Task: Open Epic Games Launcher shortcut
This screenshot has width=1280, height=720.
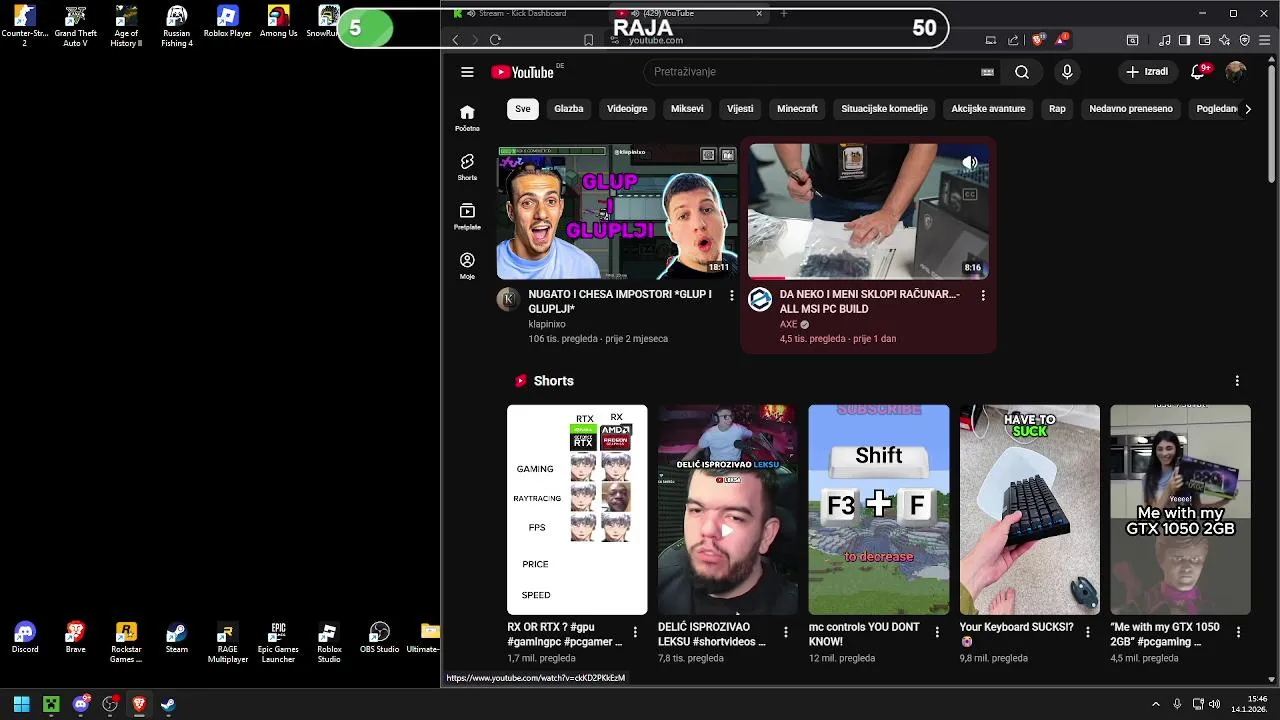Action: (278, 643)
